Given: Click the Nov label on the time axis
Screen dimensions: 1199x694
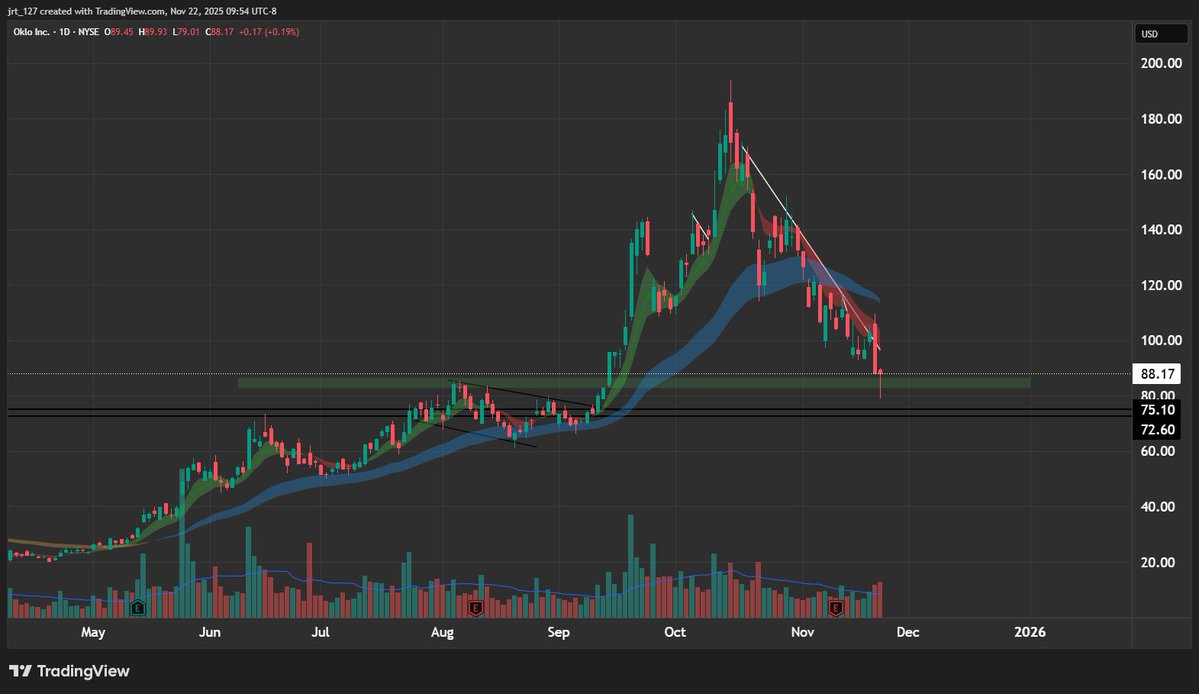Looking at the screenshot, I should [802, 632].
